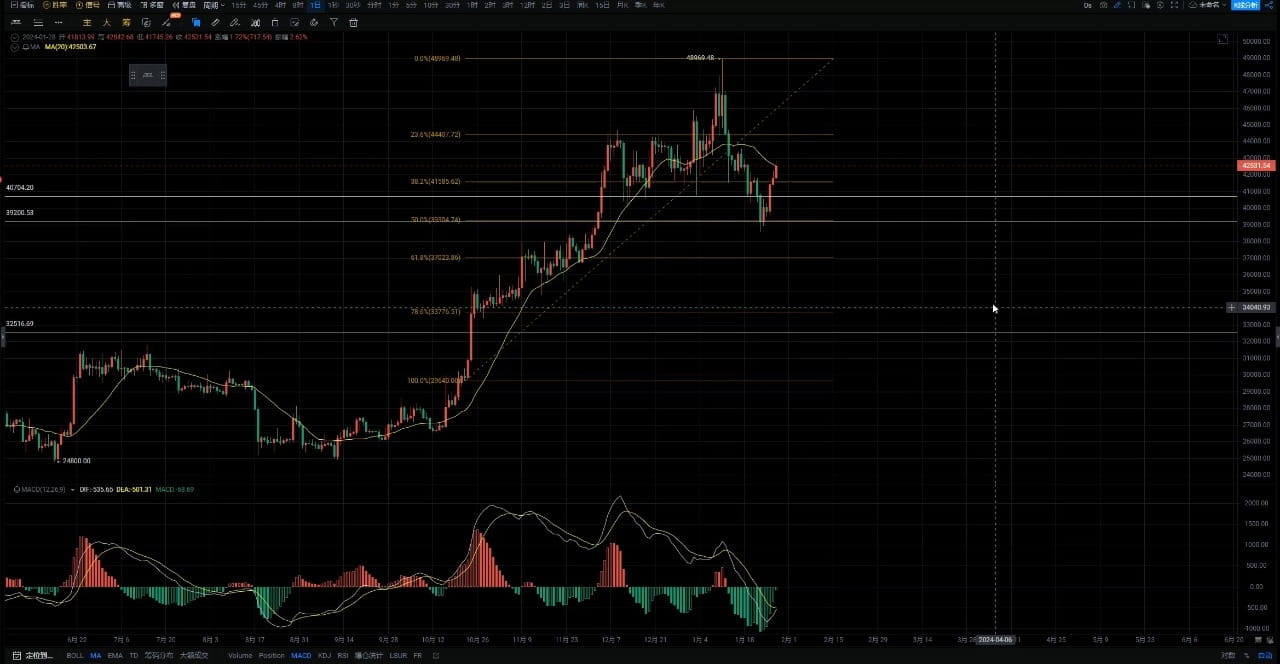Click the fullscreen icon in top right toolbar
Screen dimensions: 1280x664
pos(1174,5)
